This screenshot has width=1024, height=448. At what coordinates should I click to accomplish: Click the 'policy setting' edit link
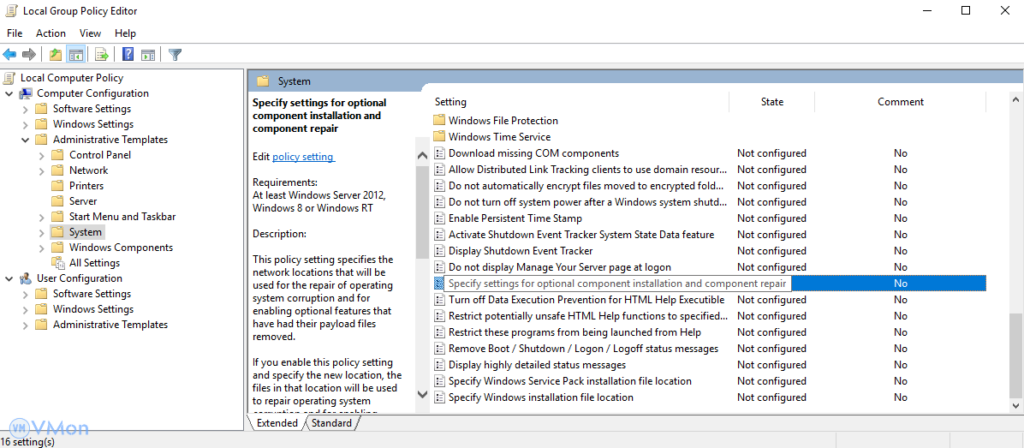303,157
